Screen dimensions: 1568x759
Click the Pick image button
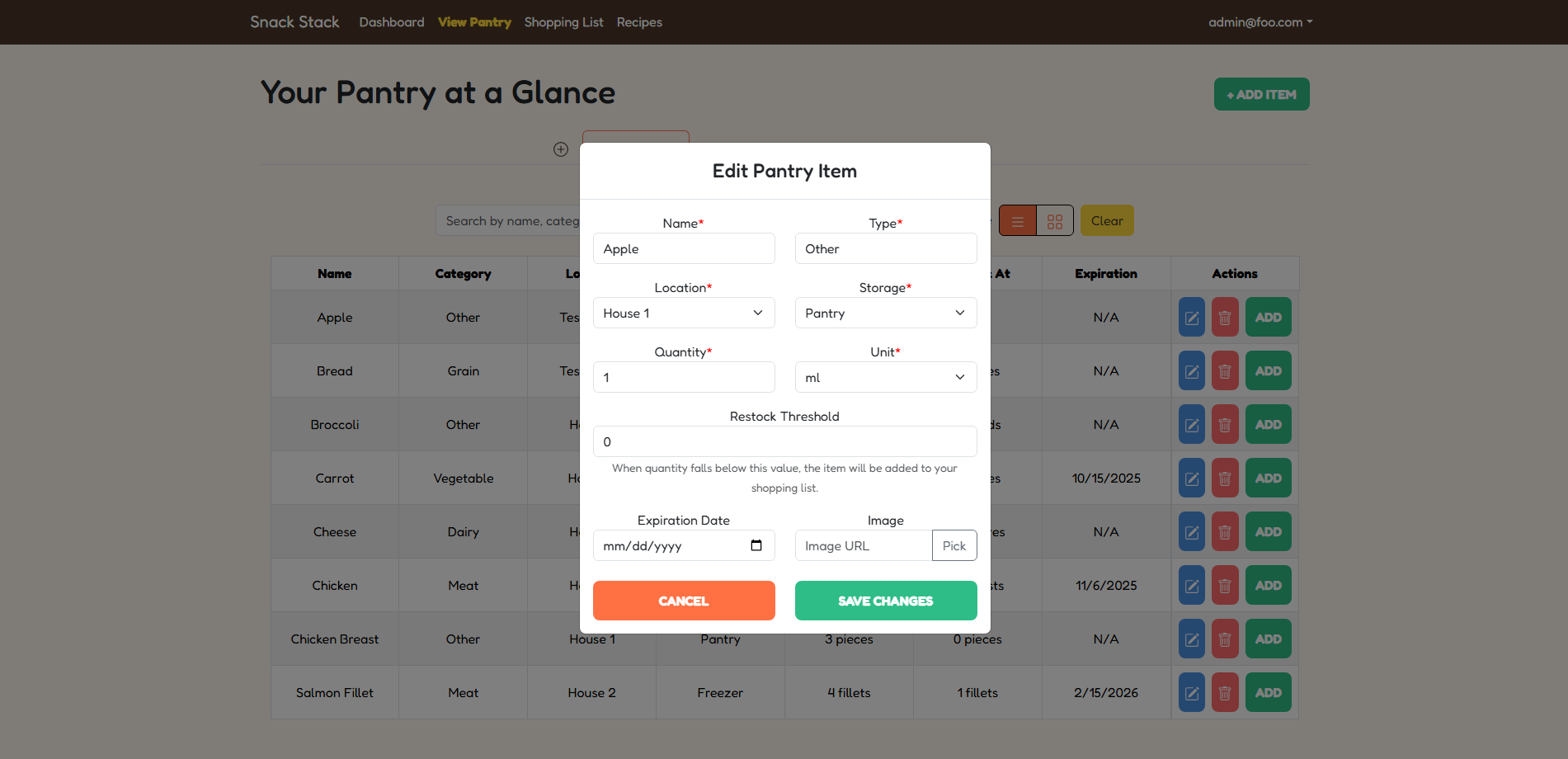(954, 546)
